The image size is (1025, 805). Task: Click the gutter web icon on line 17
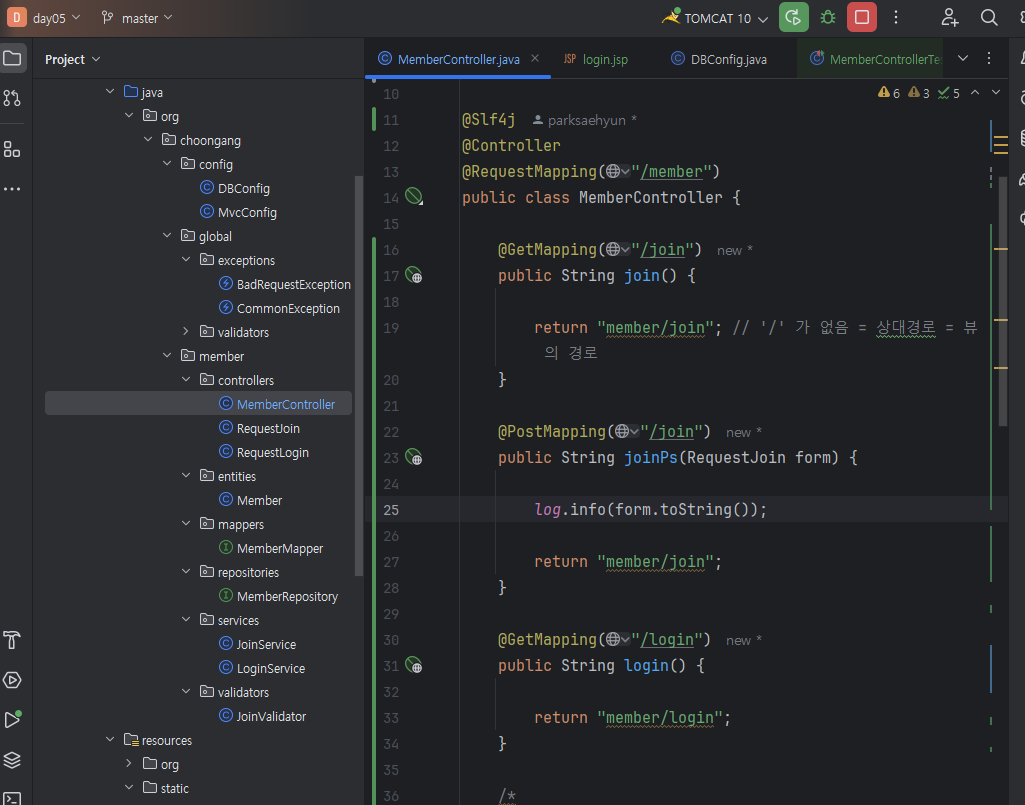point(414,275)
